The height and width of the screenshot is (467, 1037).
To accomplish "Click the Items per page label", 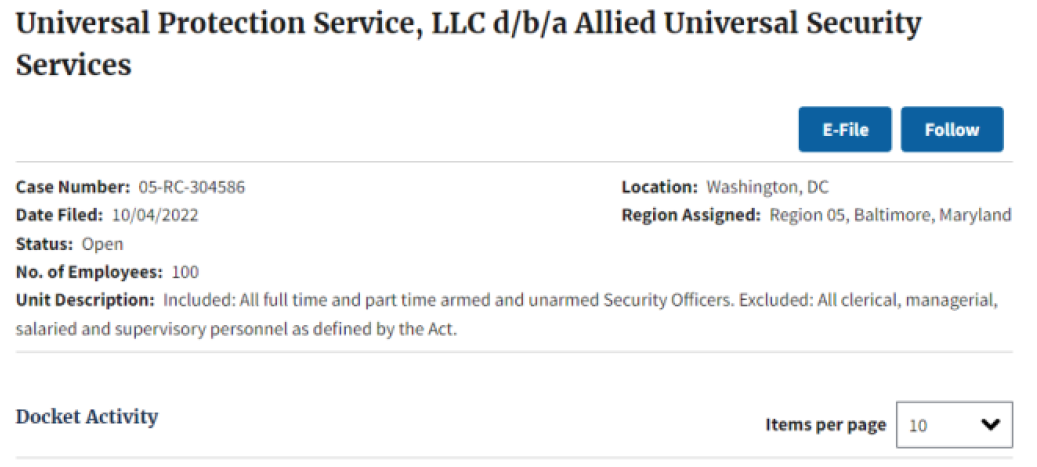I will tap(825, 425).
